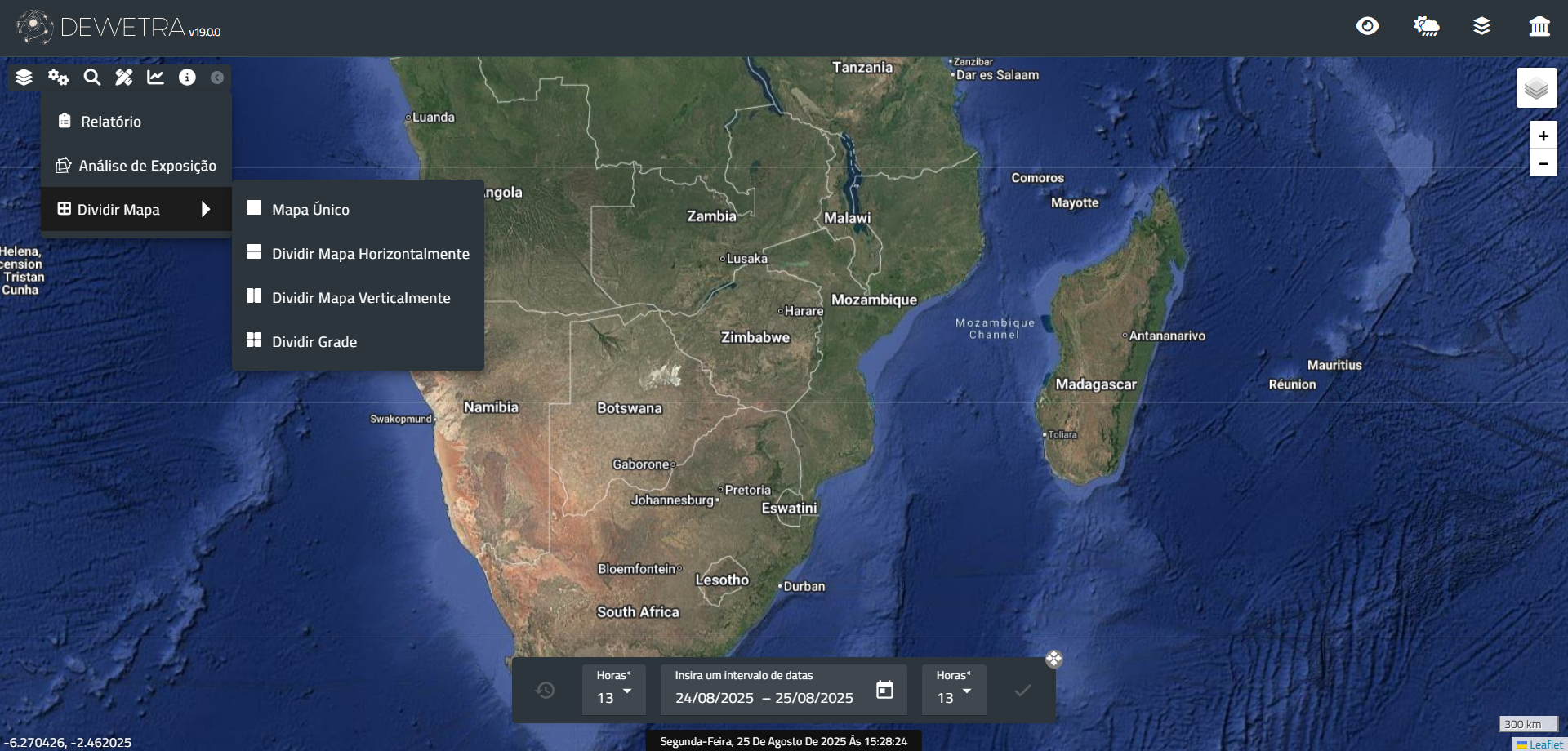Image resolution: width=1568 pixels, height=751 pixels.
Task: Open the chart graph tool
Action: [155, 78]
